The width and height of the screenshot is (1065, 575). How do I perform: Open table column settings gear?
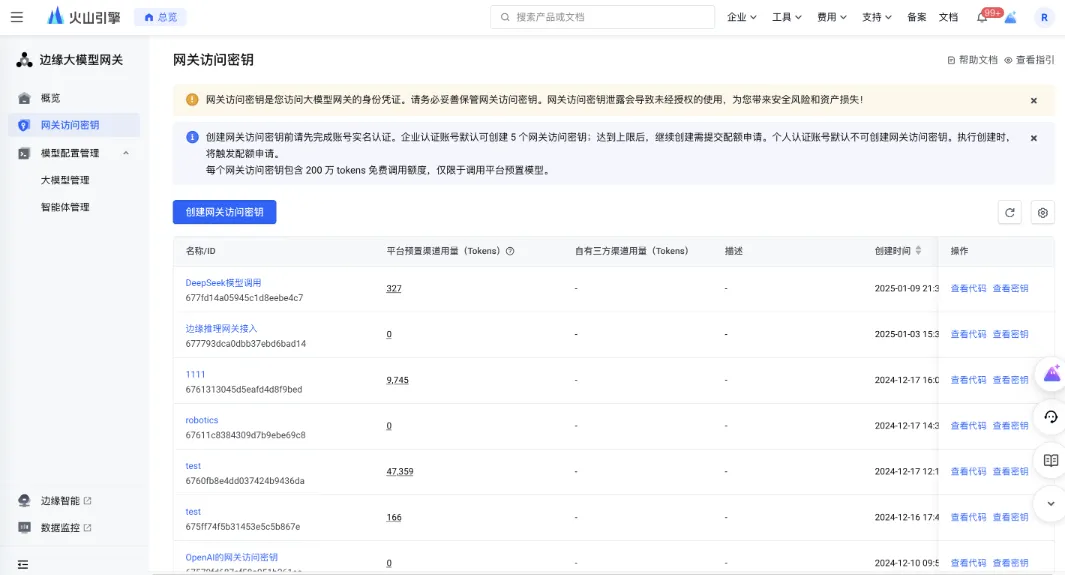click(1042, 212)
